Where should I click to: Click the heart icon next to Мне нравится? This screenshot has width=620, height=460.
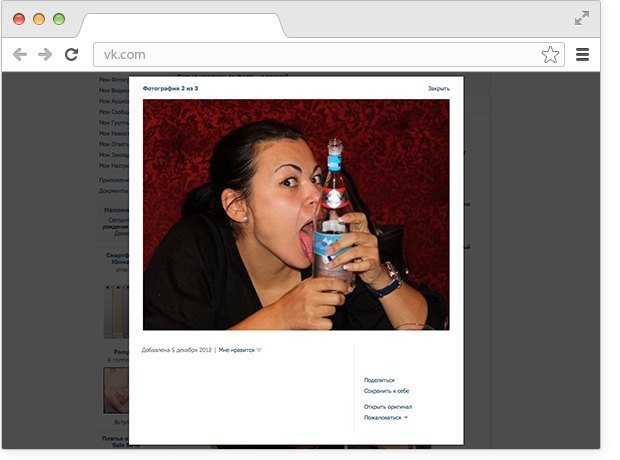[259, 350]
